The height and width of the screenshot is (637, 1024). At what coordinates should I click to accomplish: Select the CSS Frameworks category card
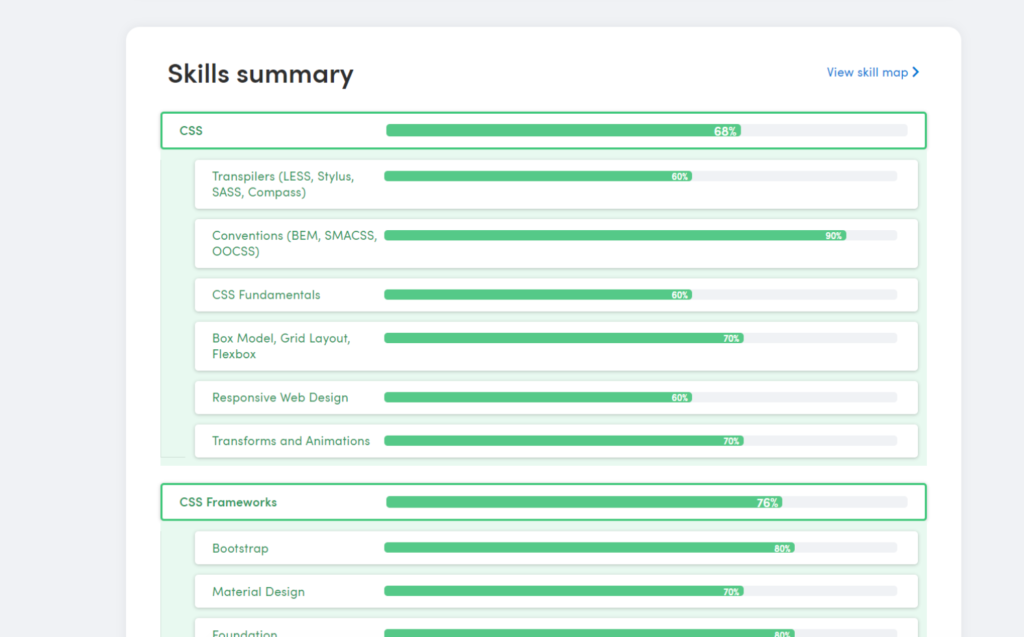click(543, 502)
